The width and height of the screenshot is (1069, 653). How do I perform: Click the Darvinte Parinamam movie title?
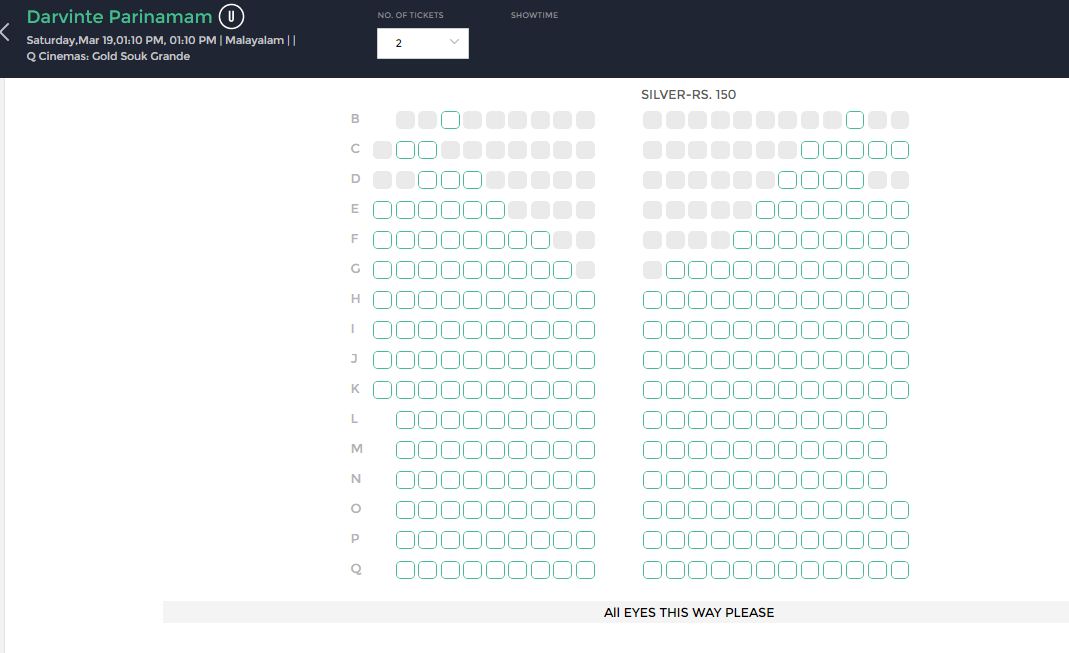(119, 17)
